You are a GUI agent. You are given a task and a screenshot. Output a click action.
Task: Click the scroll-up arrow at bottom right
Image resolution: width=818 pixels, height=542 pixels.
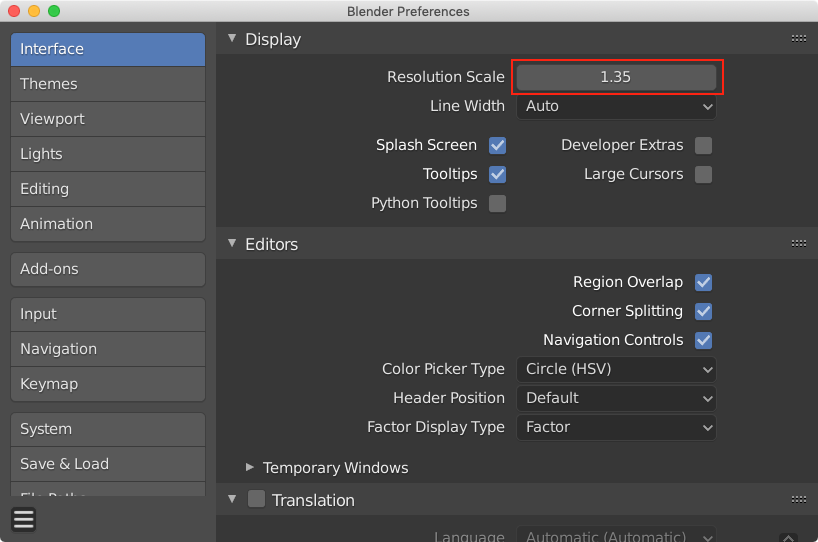coord(788,537)
